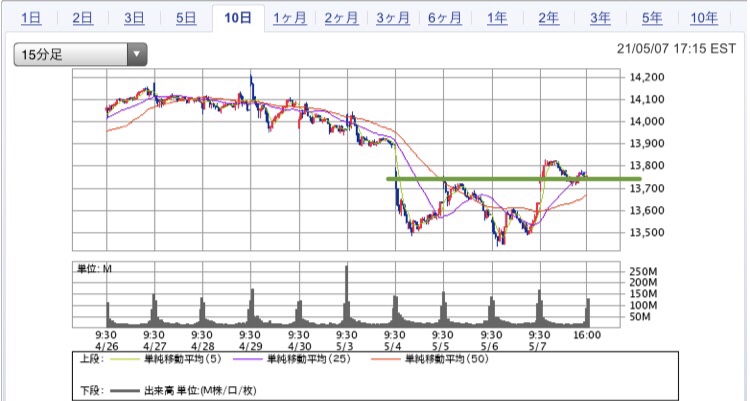Open the 5年 chart range
Viewport: 750px width, 401px height.
(652, 18)
